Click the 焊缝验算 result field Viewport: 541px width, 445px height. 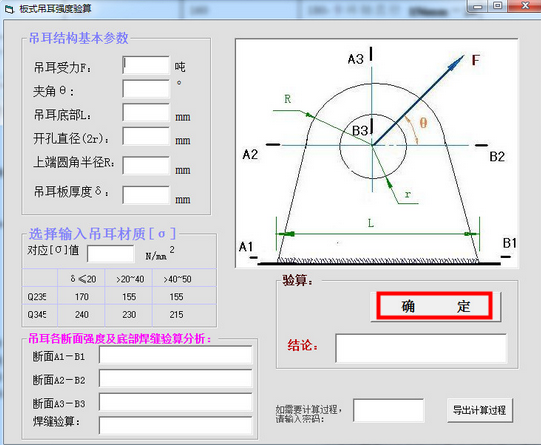click(176, 425)
